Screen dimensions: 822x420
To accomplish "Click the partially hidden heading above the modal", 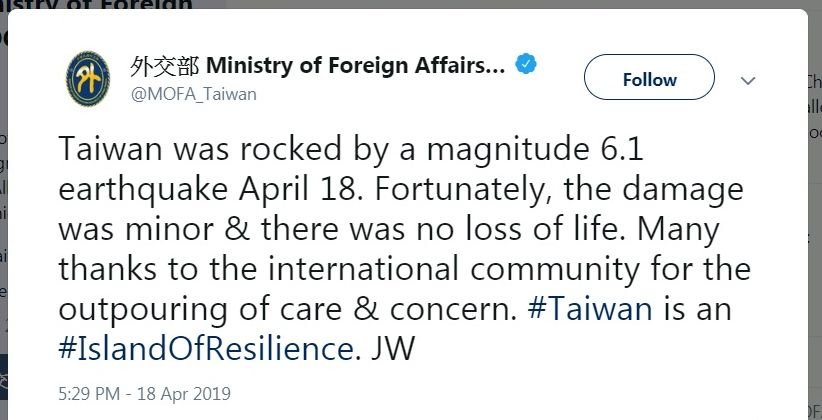I will point(100,4).
